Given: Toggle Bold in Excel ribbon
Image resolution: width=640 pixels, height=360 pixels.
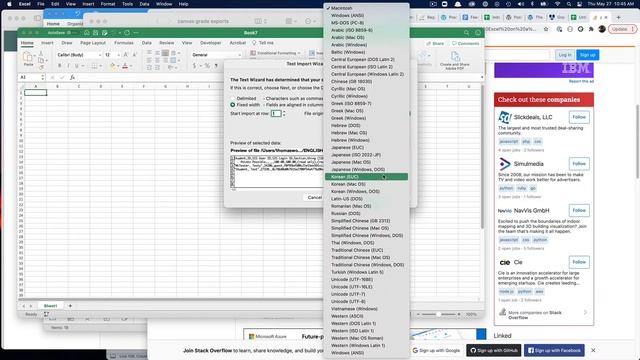Looking at the screenshot, I should 60,66.
